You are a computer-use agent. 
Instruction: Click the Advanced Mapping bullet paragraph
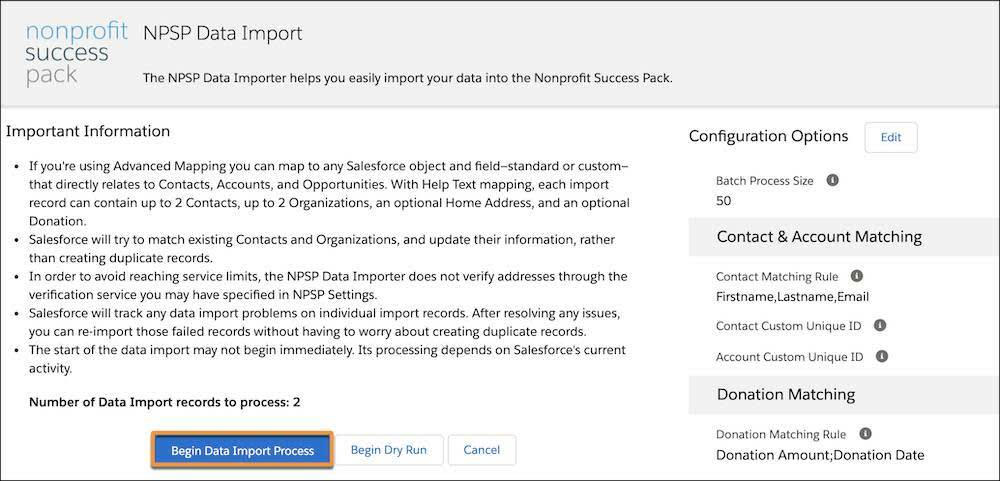point(329,194)
